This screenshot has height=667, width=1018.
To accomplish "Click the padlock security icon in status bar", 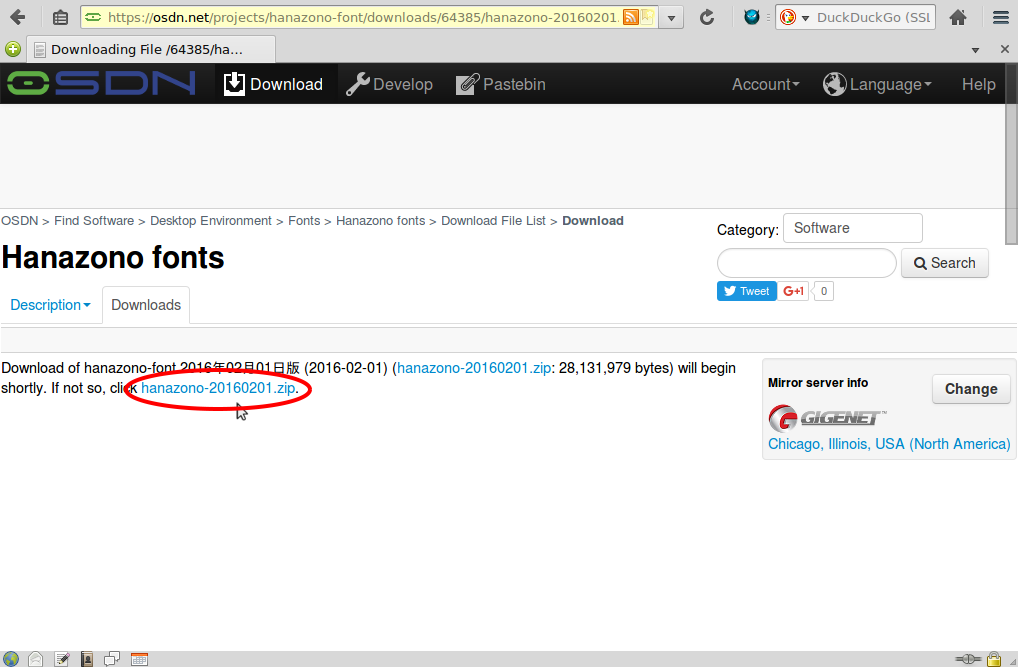I will point(994,659).
